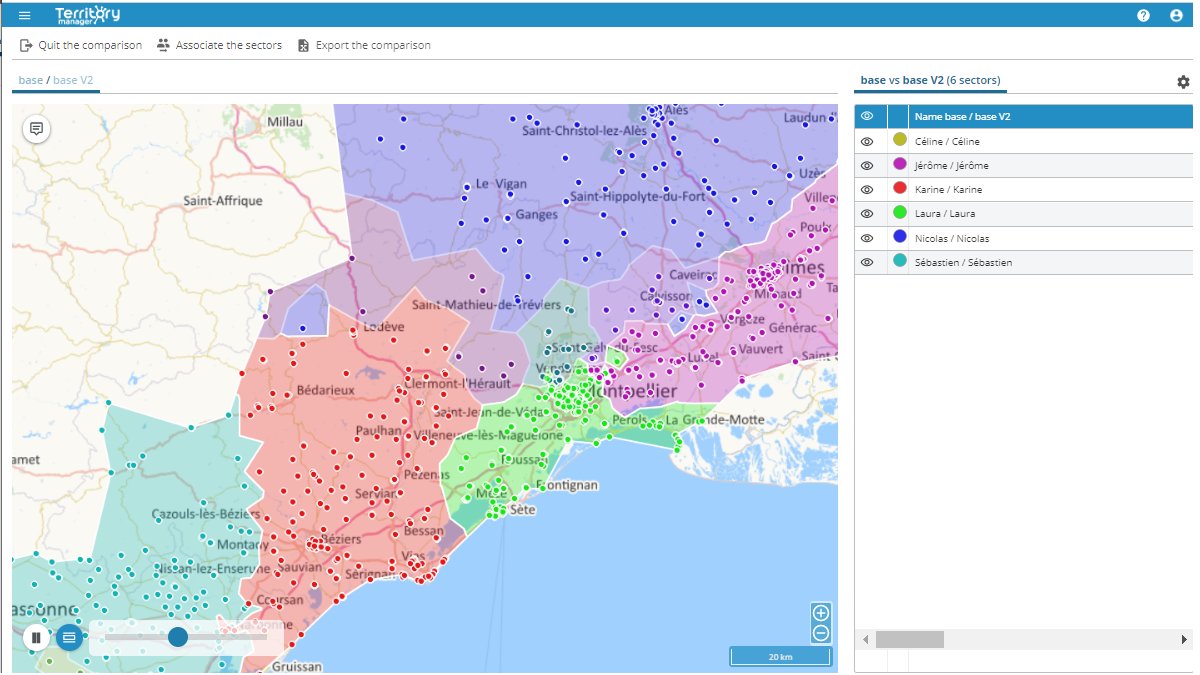Select base vs base V2 sectors tab

(930, 80)
